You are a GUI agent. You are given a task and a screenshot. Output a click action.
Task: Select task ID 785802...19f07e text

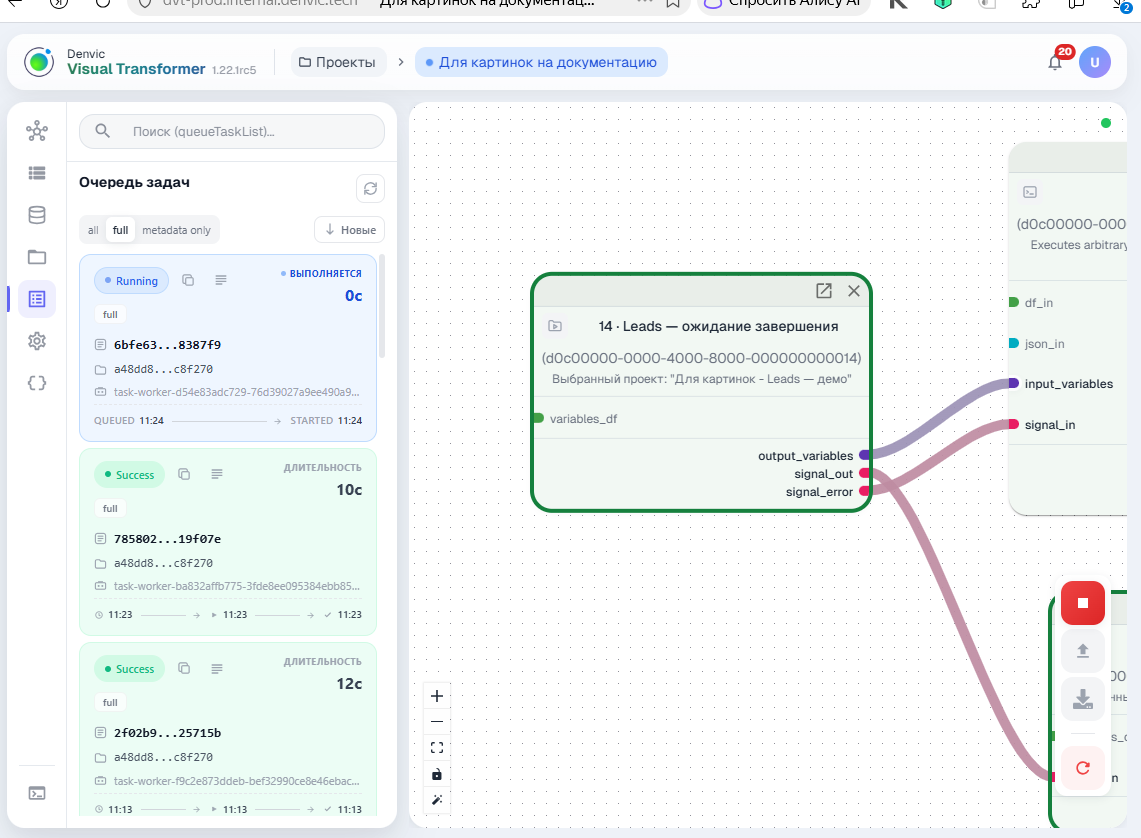[167, 539]
